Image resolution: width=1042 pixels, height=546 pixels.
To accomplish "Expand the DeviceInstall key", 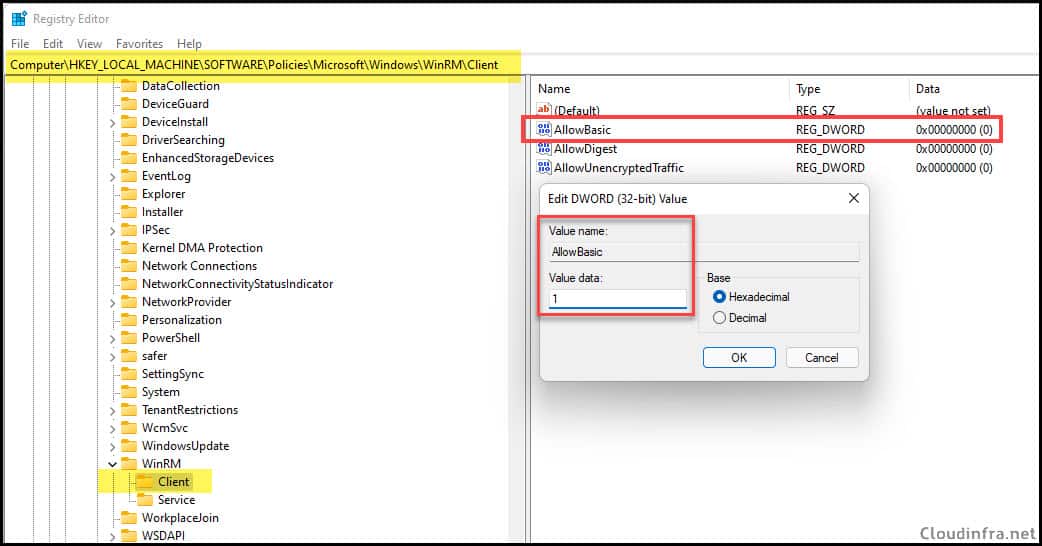I will tap(112, 123).
